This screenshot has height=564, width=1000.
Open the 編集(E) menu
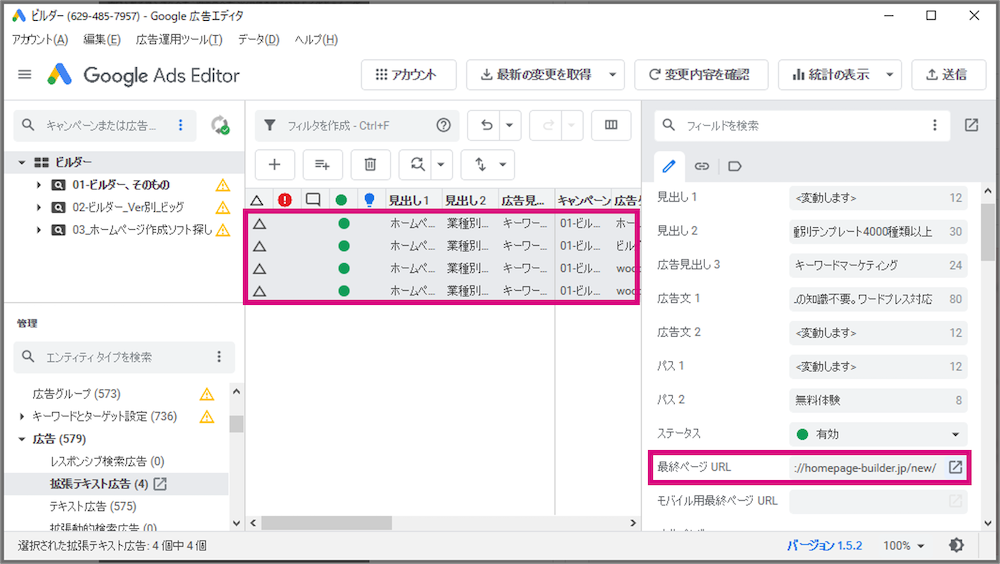coord(102,40)
